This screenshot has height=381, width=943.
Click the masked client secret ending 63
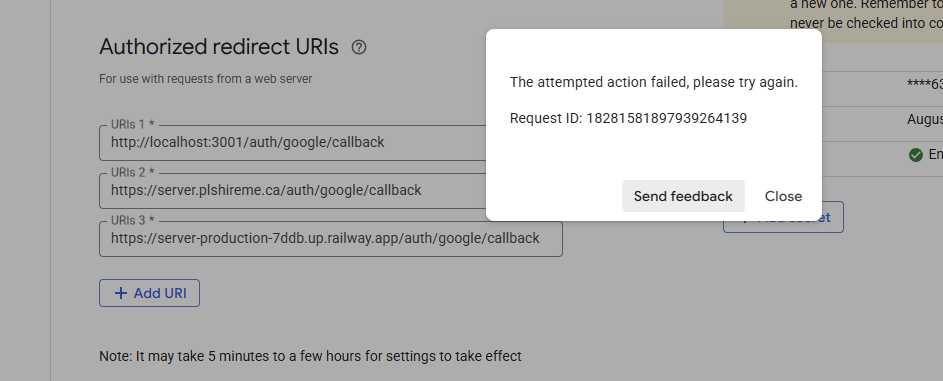coord(924,85)
